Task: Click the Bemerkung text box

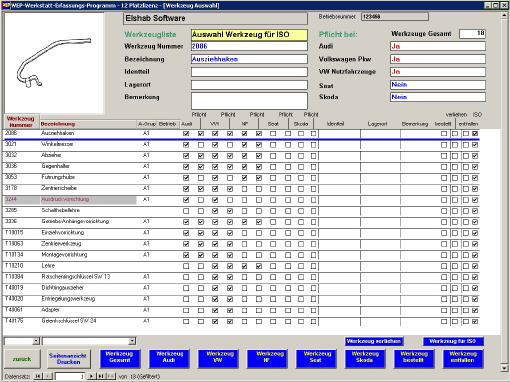Action: pyautogui.click(x=249, y=101)
